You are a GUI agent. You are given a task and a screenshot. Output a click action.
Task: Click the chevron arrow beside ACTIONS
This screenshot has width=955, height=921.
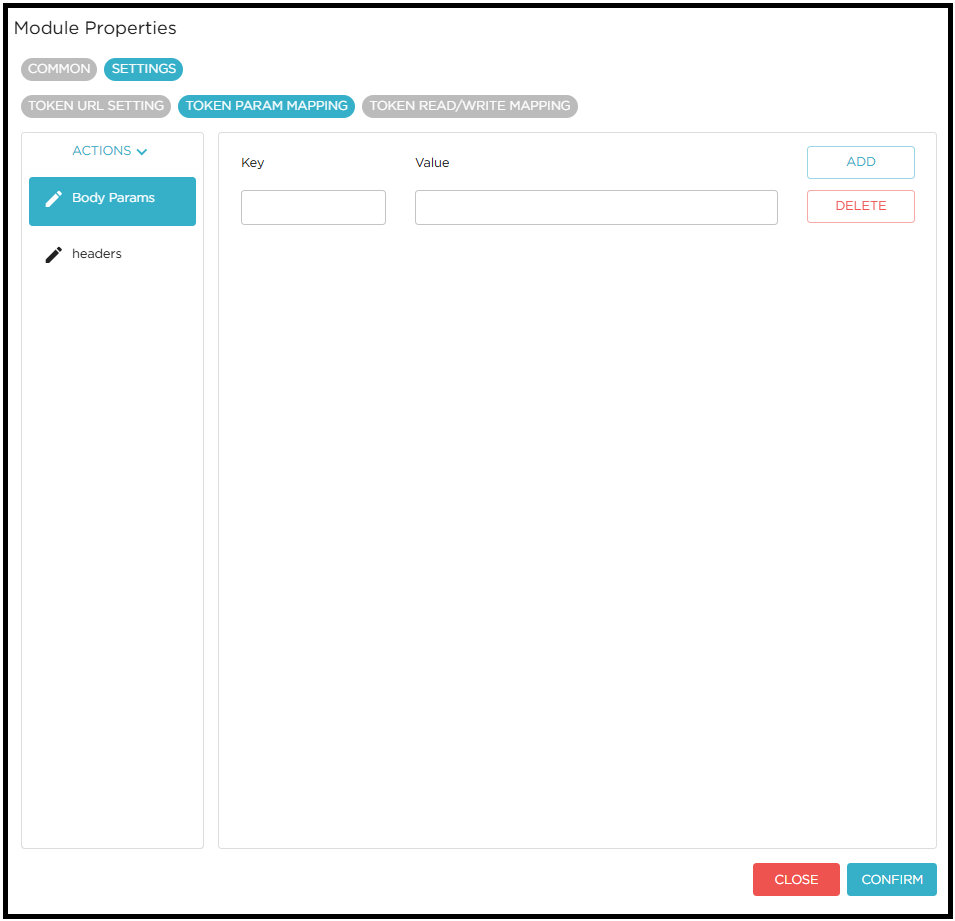coord(142,152)
